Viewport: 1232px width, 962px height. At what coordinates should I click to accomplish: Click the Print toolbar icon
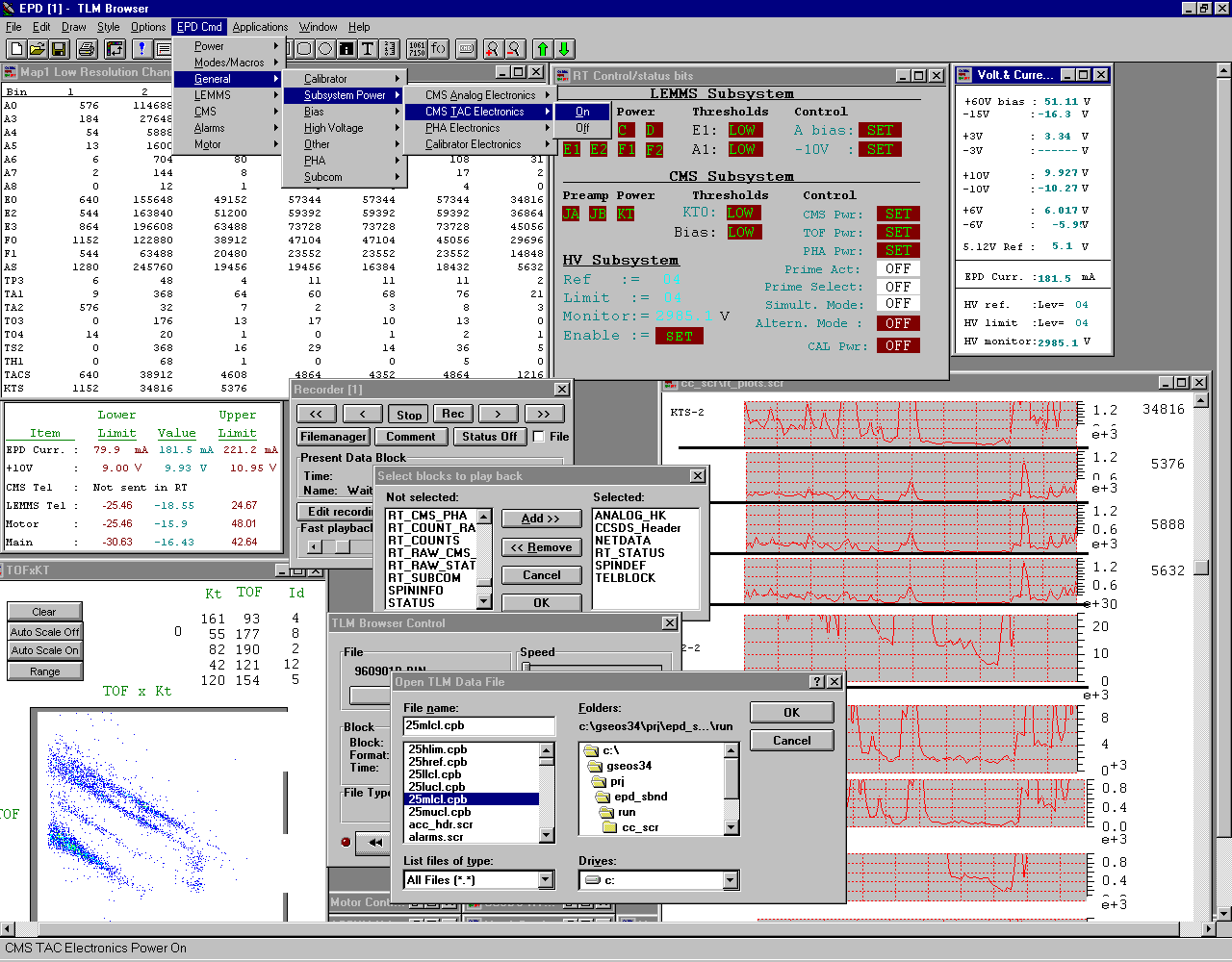coord(88,49)
